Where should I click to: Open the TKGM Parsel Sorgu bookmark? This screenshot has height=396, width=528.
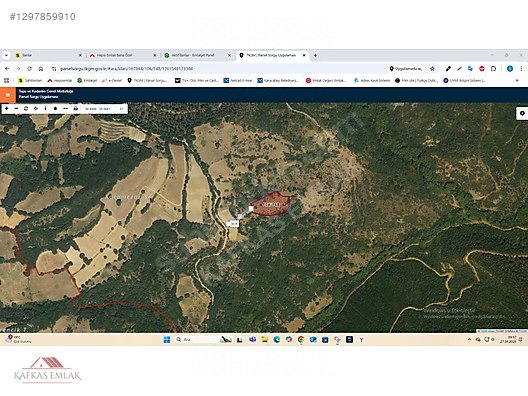pyautogui.click(x=147, y=80)
